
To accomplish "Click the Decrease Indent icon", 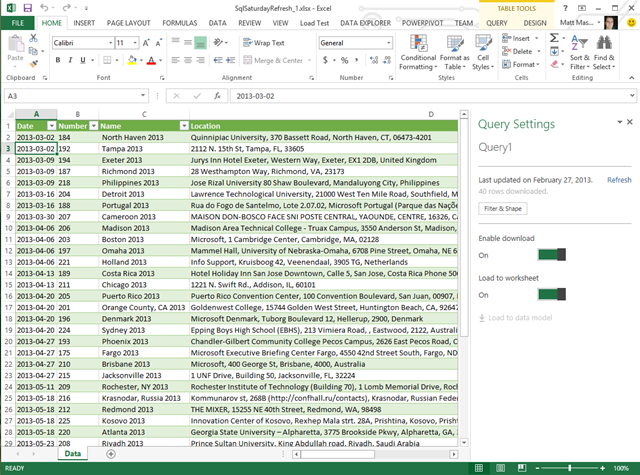I will tap(218, 60).
